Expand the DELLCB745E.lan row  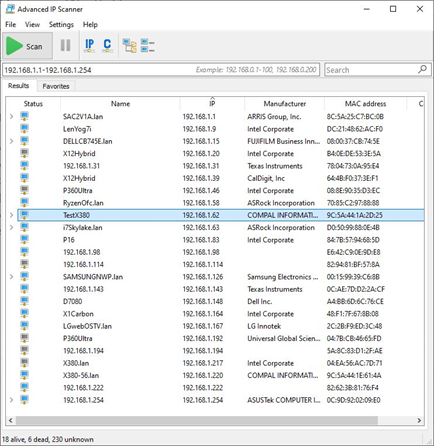pyautogui.click(x=11, y=141)
